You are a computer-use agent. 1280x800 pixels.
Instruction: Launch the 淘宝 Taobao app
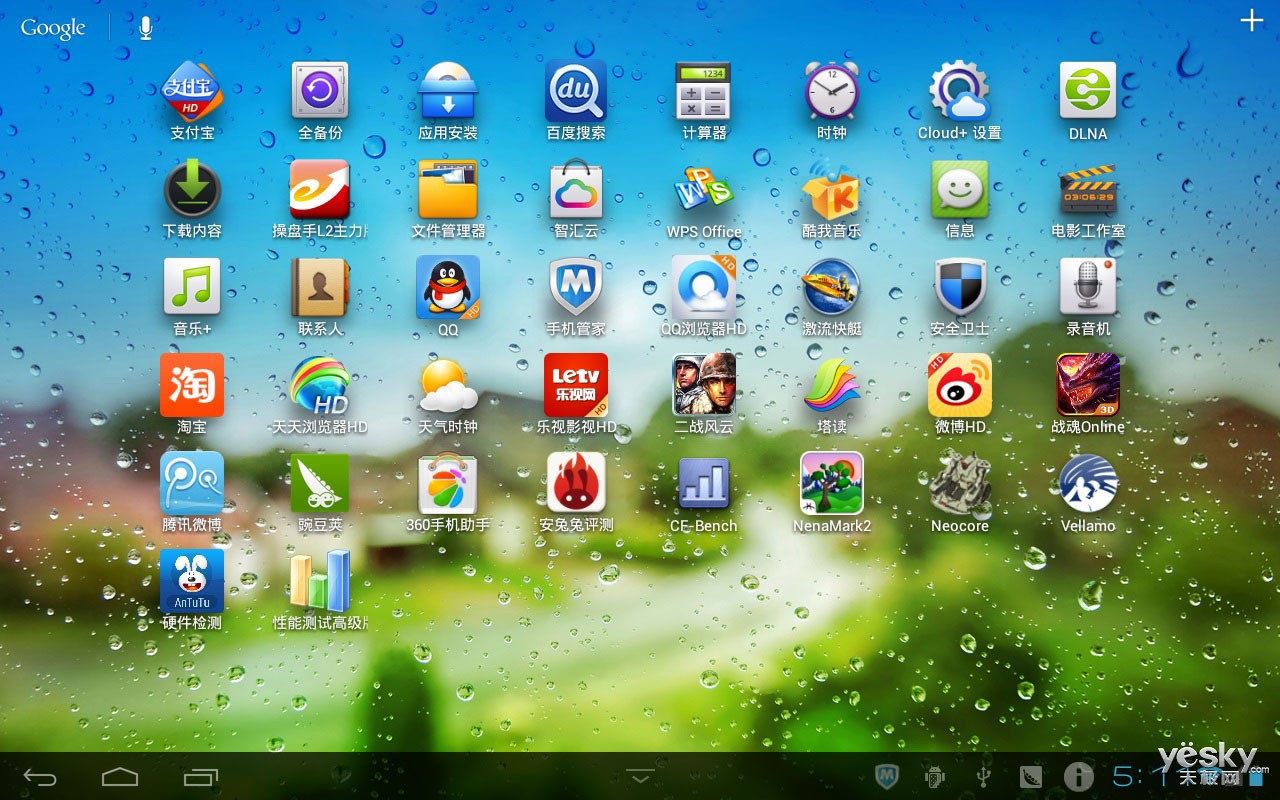coord(192,385)
